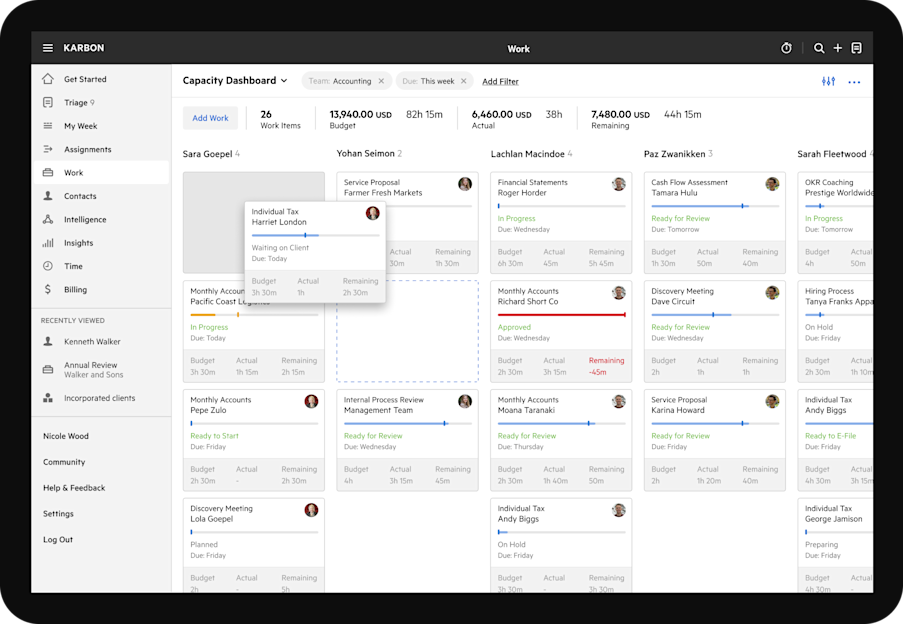Click avatar on Cash Flow Assessment card
This screenshot has width=903, height=624.
click(772, 184)
